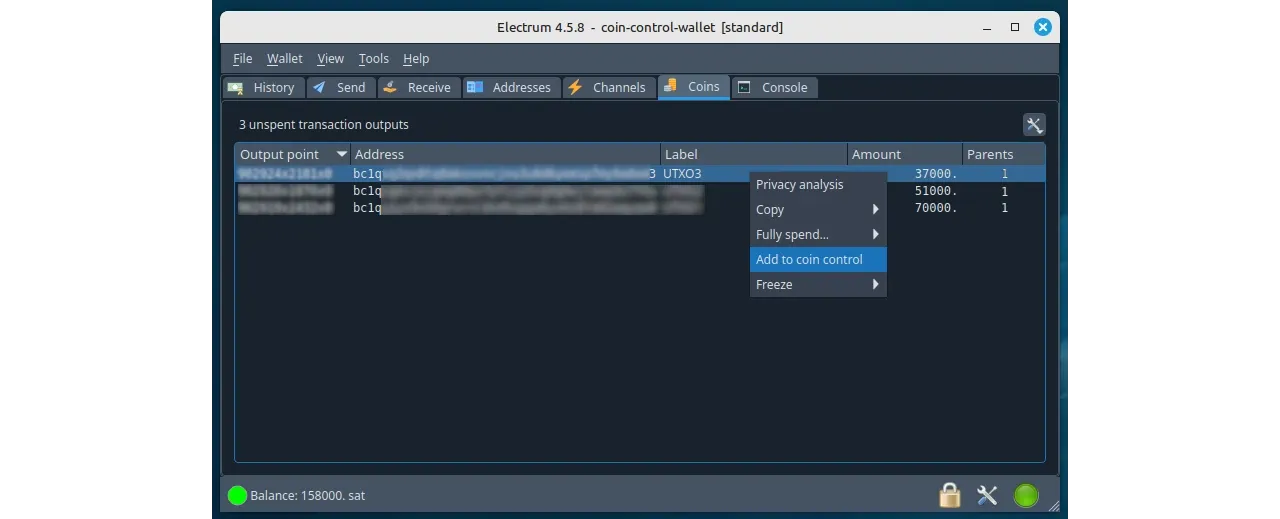Open preferences tools icon in status bar
Image resolution: width=1280 pixels, height=519 pixels.
tap(987, 495)
